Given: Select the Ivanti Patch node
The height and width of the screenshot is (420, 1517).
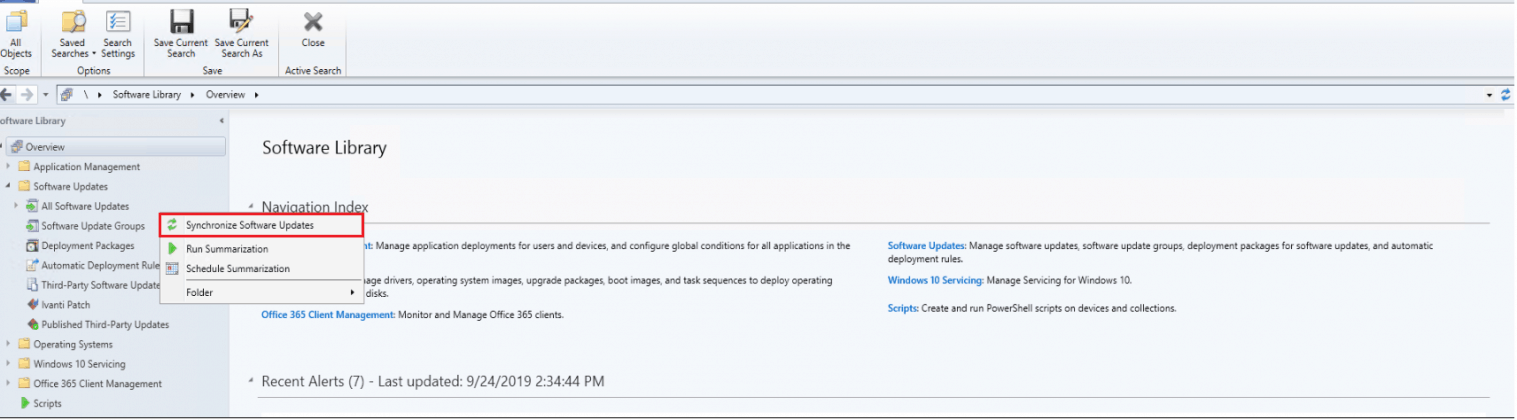Looking at the screenshot, I should (x=66, y=305).
